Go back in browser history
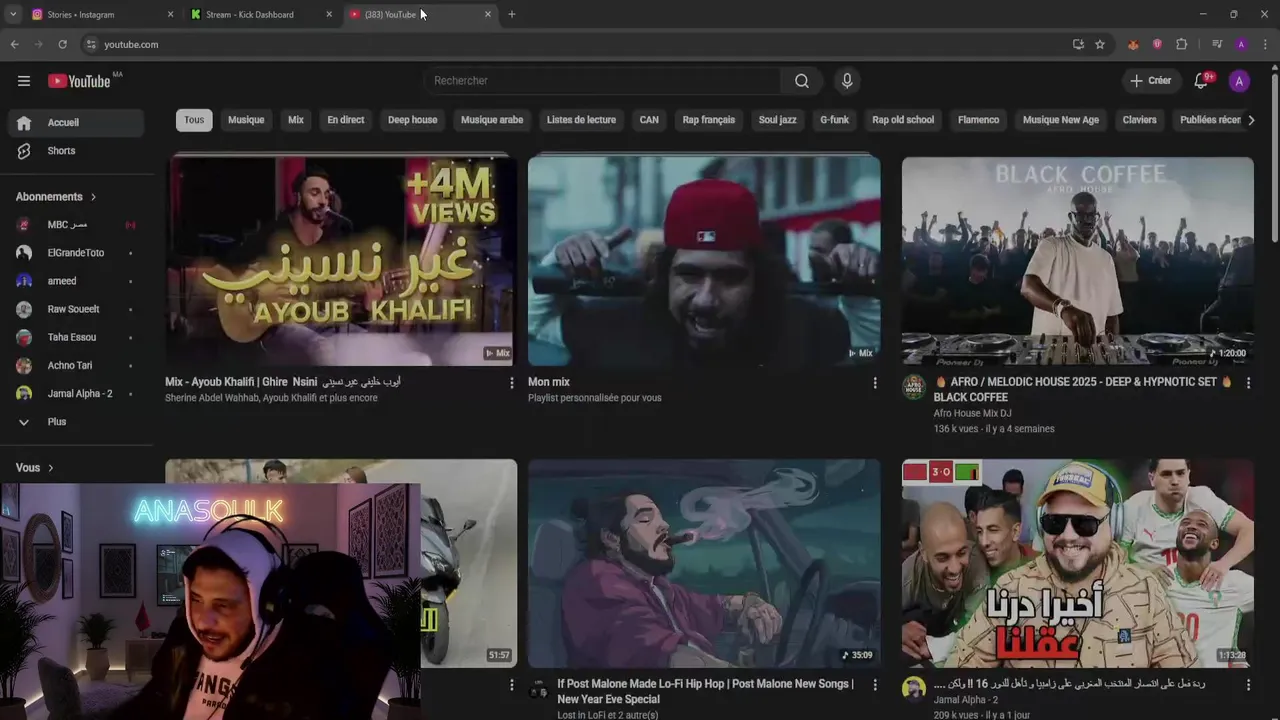The height and width of the screenshot is (720, 1280). 14,44
